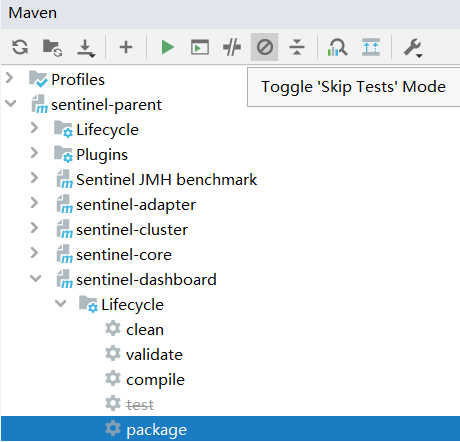460x442 pixels.
Task: Click sentinel-dashboard Maven module icon
Action: pyautogui.click(x=64, y=279)
